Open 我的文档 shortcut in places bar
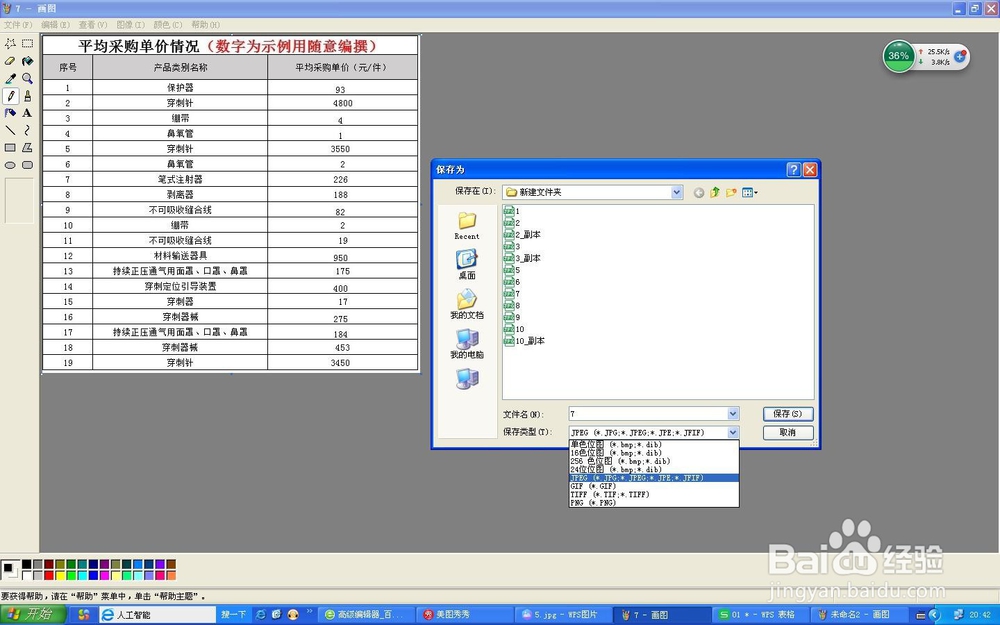This screenshot has width=1000, height=625. 467,304
